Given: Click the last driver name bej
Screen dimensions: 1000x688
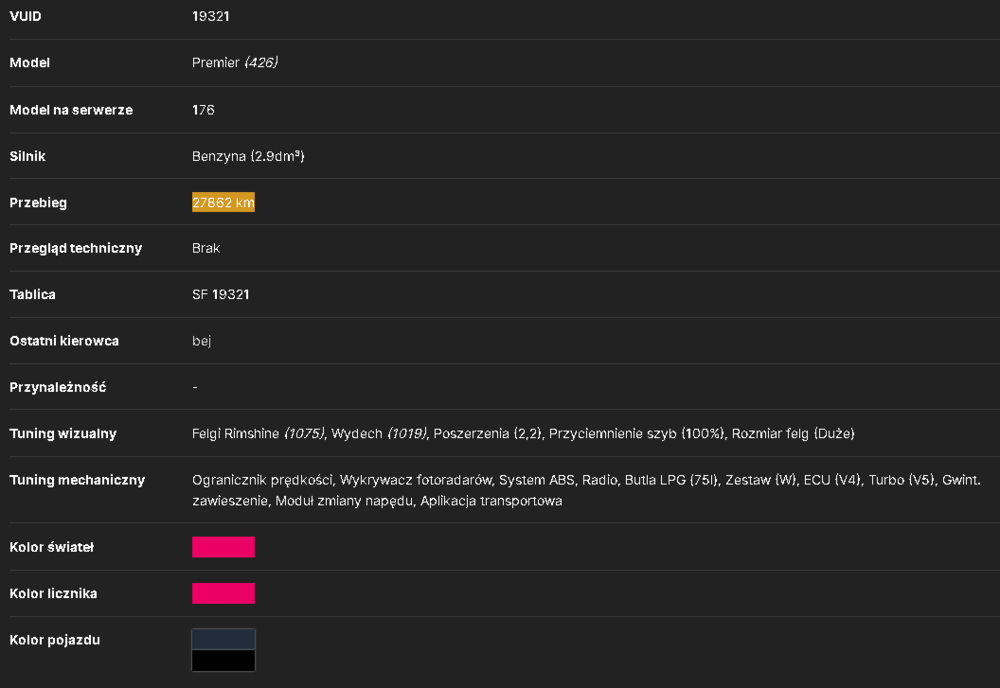Looking at the screenshot, I should [202, 341].
